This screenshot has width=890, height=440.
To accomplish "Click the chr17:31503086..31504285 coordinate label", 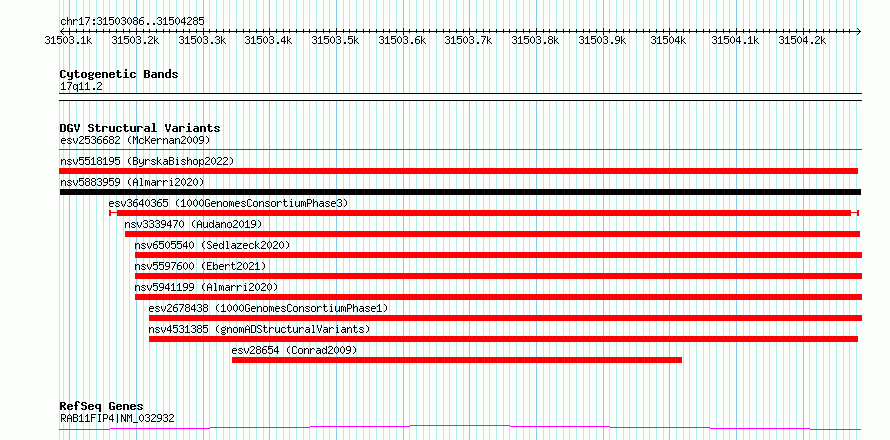I will (132, 21).
